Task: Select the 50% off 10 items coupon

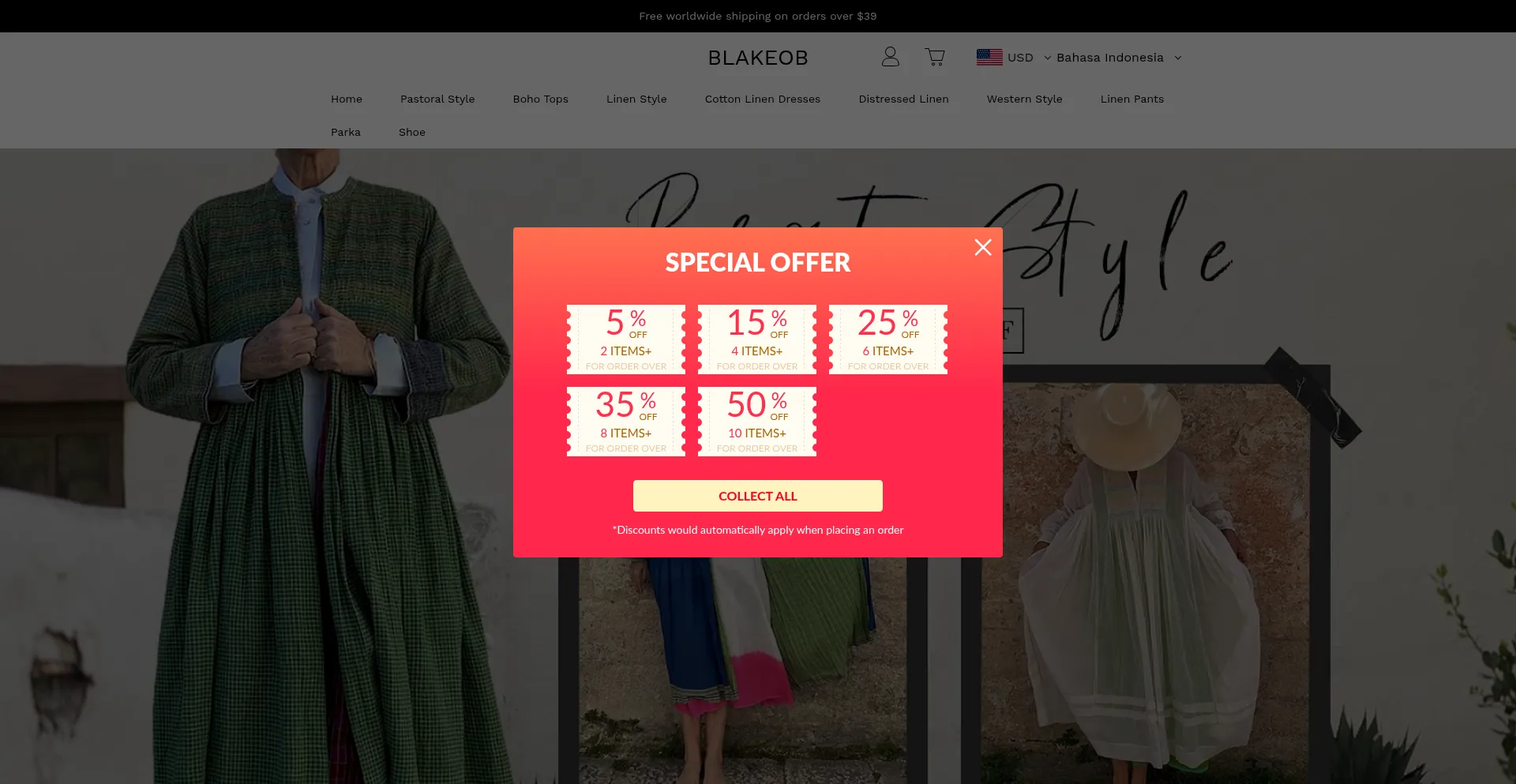Action: coord(757,422)
